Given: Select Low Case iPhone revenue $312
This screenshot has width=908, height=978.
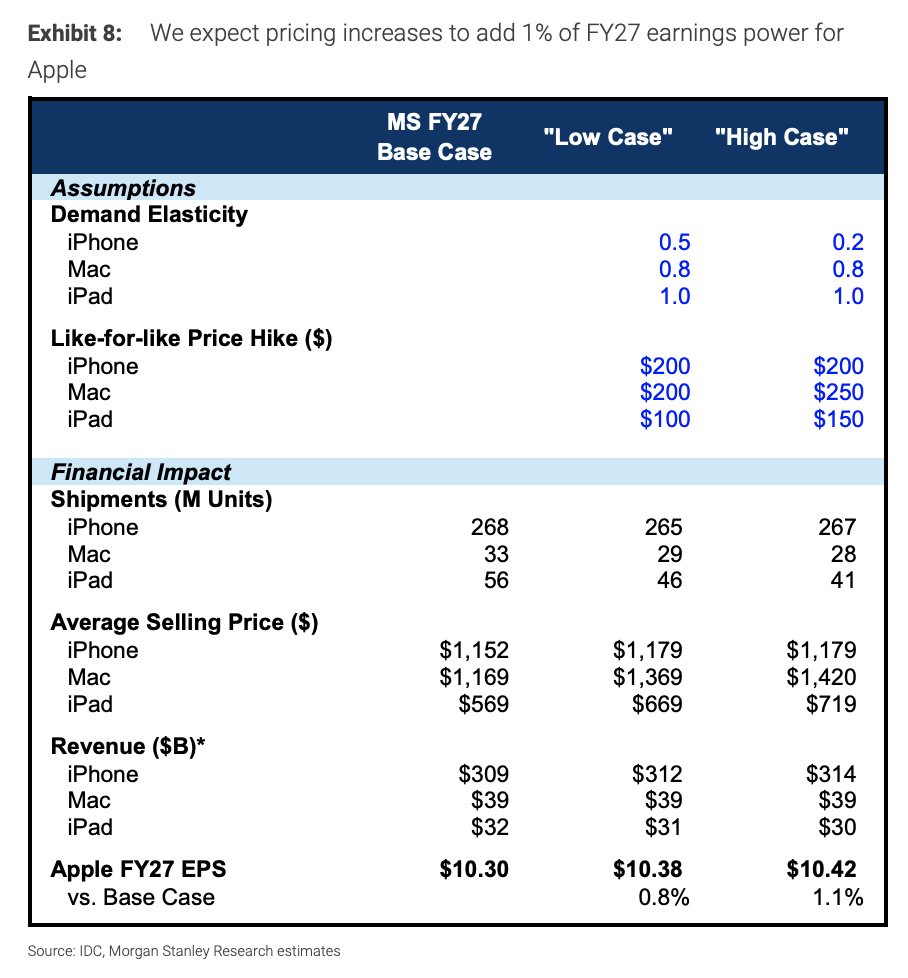Looking at the screenshot, I should click(x=657, y=774).
